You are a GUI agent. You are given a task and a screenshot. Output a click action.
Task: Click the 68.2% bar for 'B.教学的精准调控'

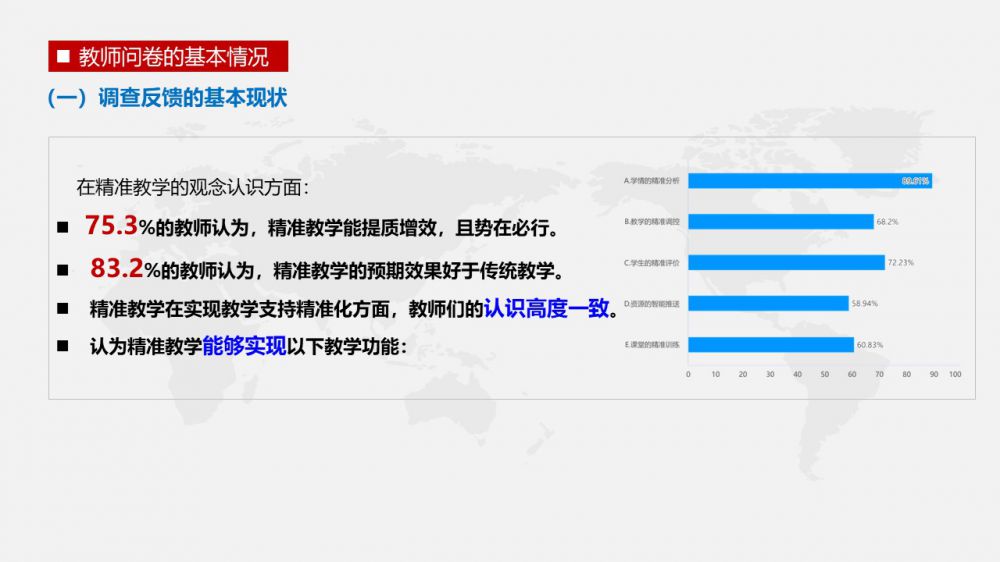(x=780, y=222)
